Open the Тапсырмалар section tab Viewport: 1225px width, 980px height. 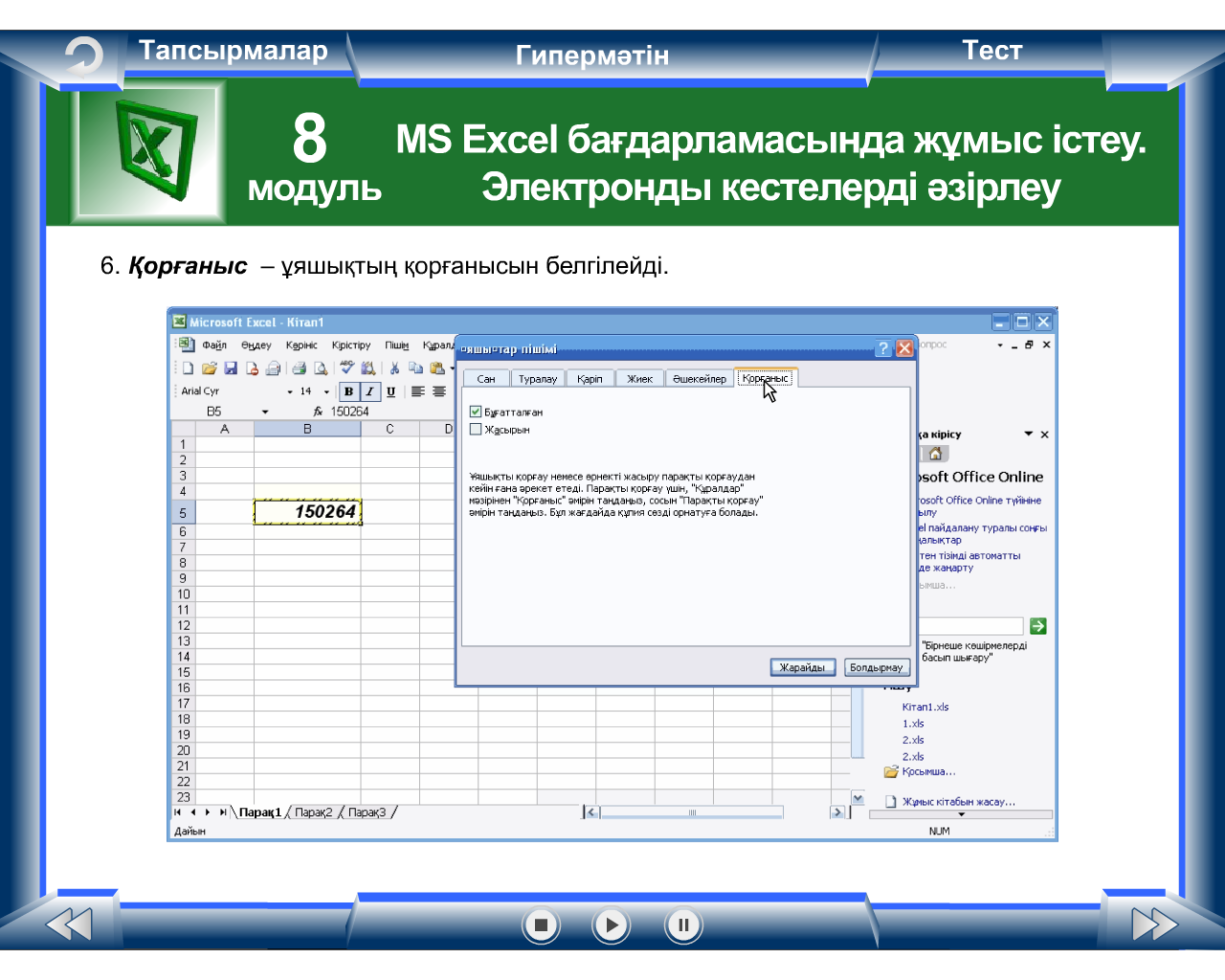[234, 50]
